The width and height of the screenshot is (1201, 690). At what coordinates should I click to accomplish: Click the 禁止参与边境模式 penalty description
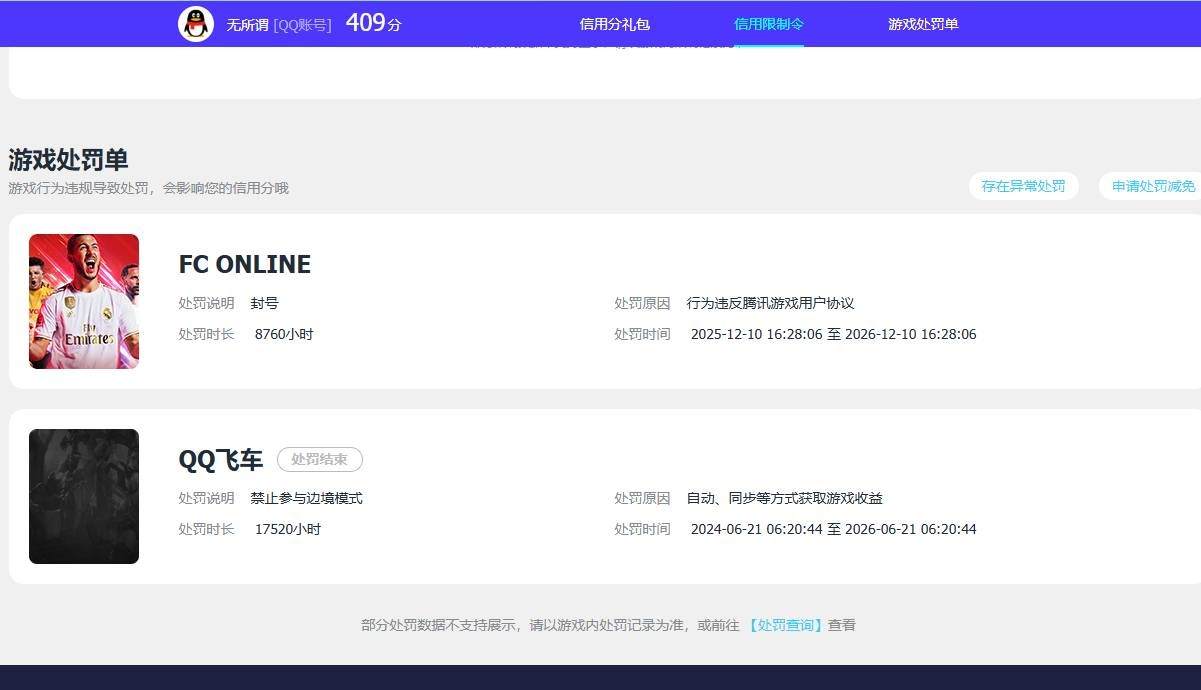coord(307,498)
